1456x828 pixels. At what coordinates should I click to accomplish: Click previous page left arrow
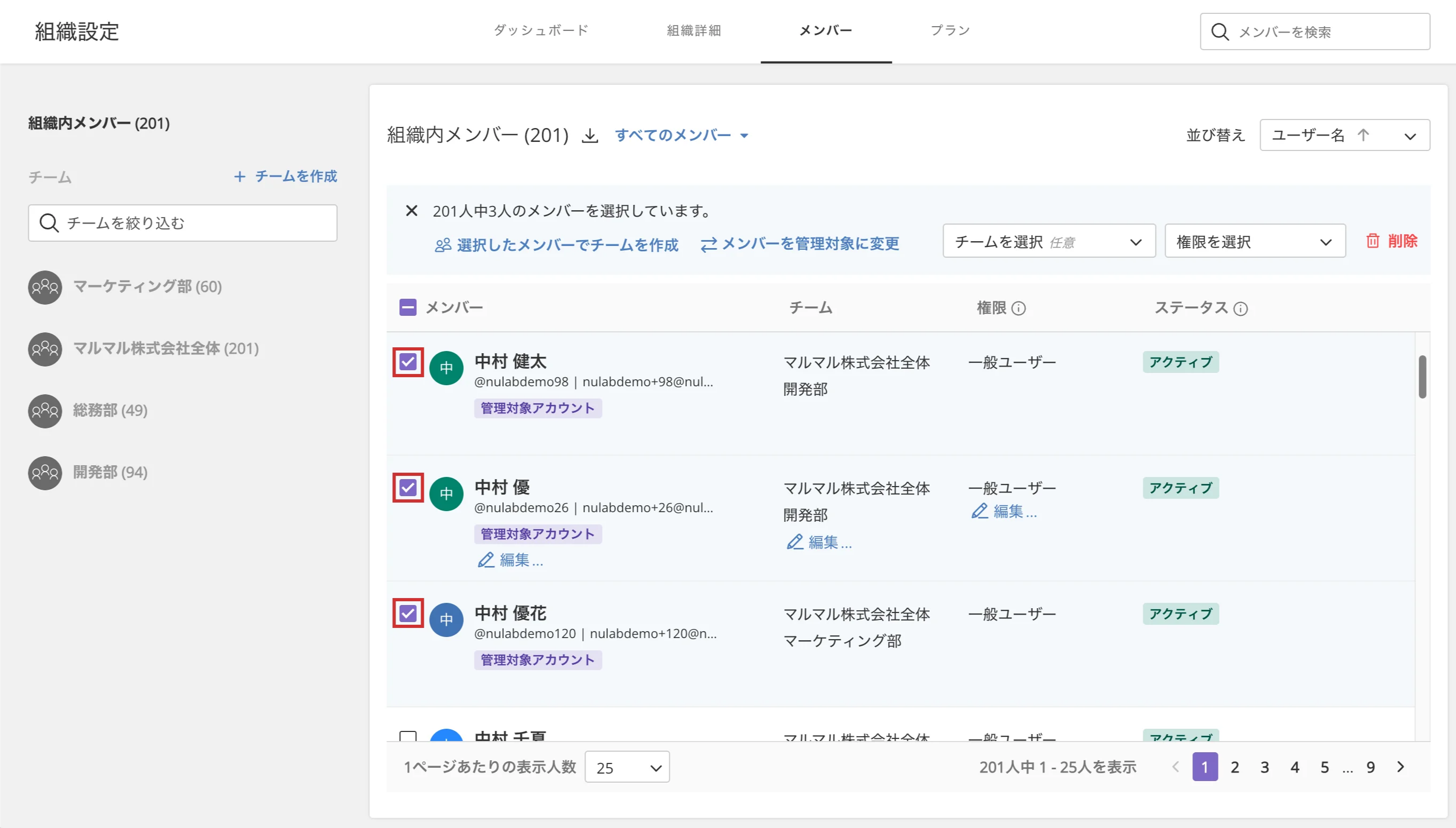1175,767
